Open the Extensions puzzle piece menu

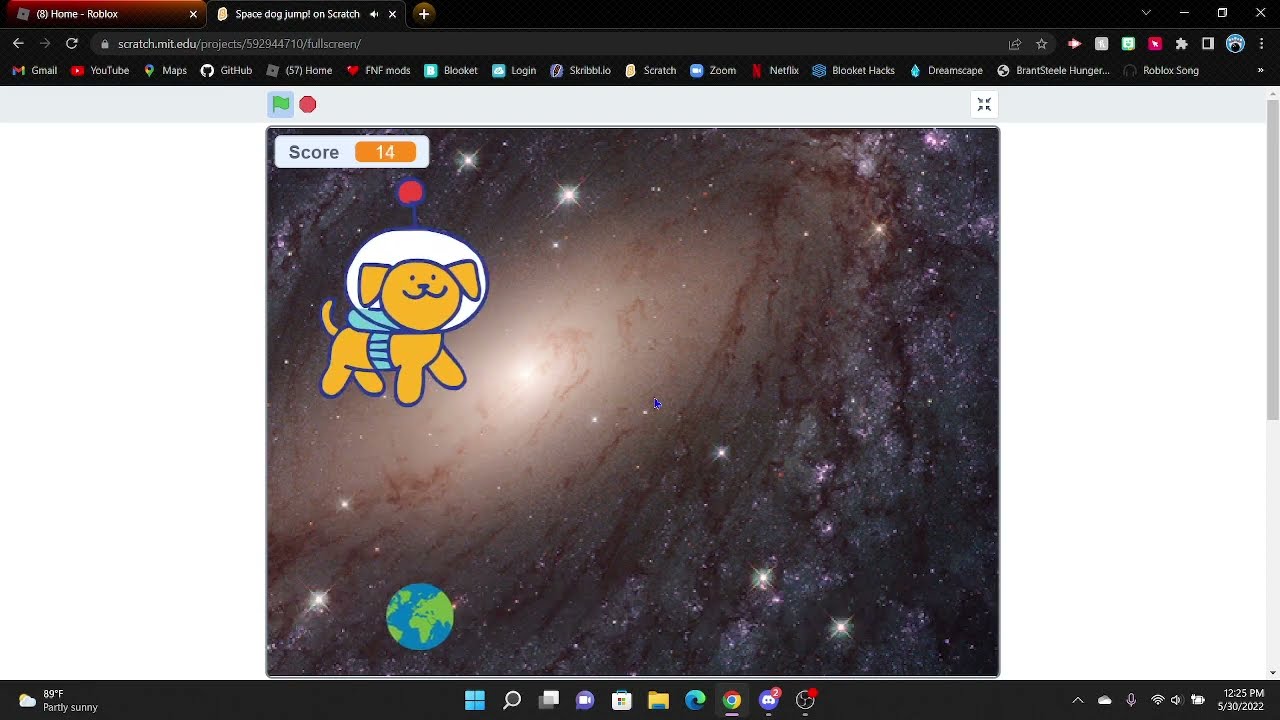click(1181, 44)
